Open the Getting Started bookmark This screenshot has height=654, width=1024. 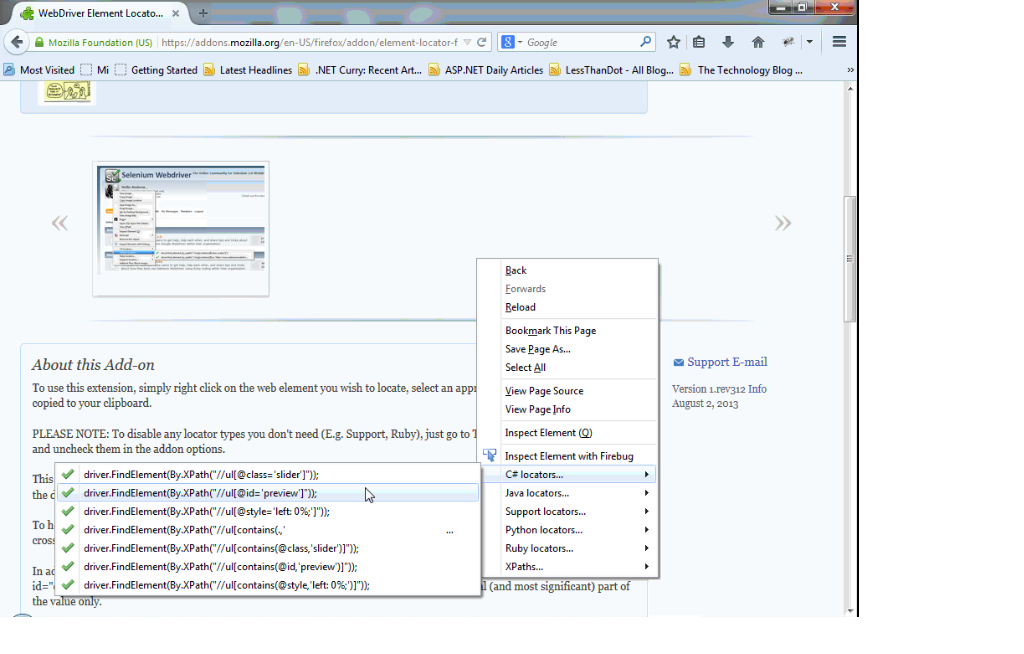click(x=156, y=70)
